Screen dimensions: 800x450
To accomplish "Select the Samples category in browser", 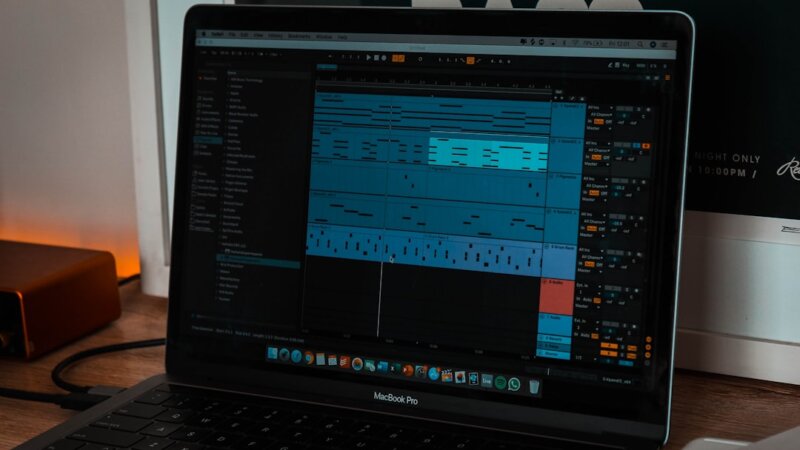I will pos(205,153).
